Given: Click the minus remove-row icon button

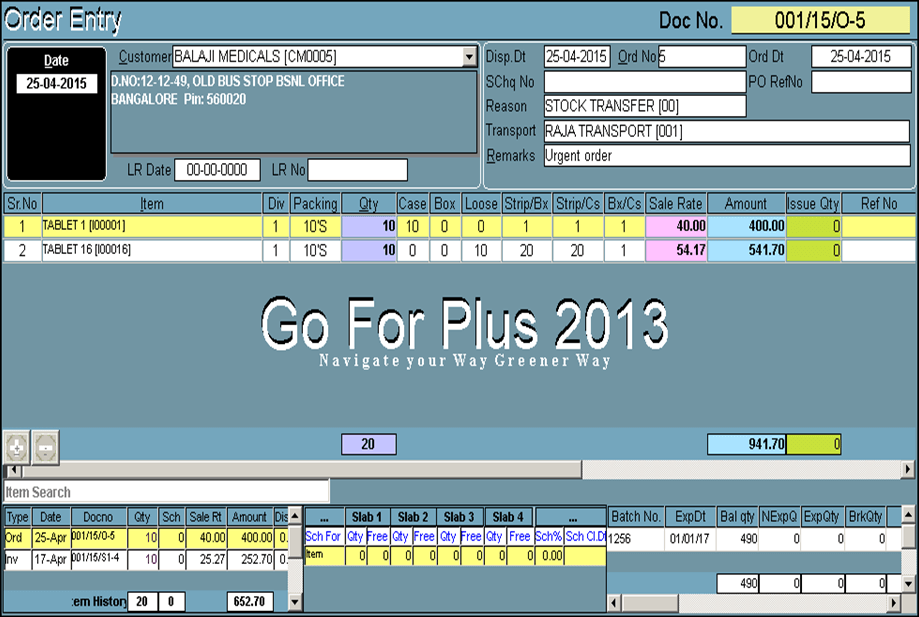Looking at the screenshot, I should click(46, 448).
